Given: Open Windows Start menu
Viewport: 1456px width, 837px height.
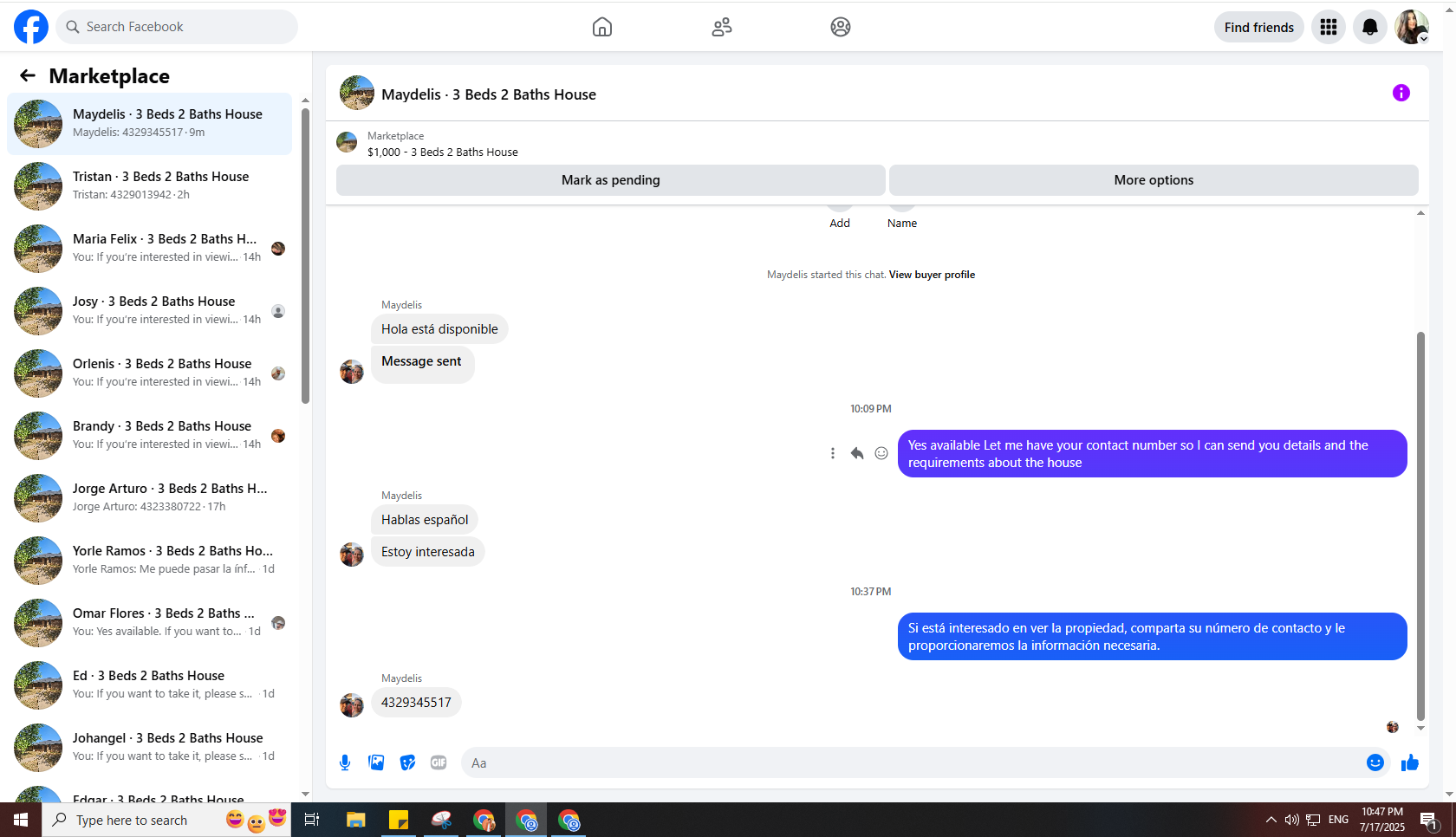Looking at the screenshot, I should tap(21, 820).
